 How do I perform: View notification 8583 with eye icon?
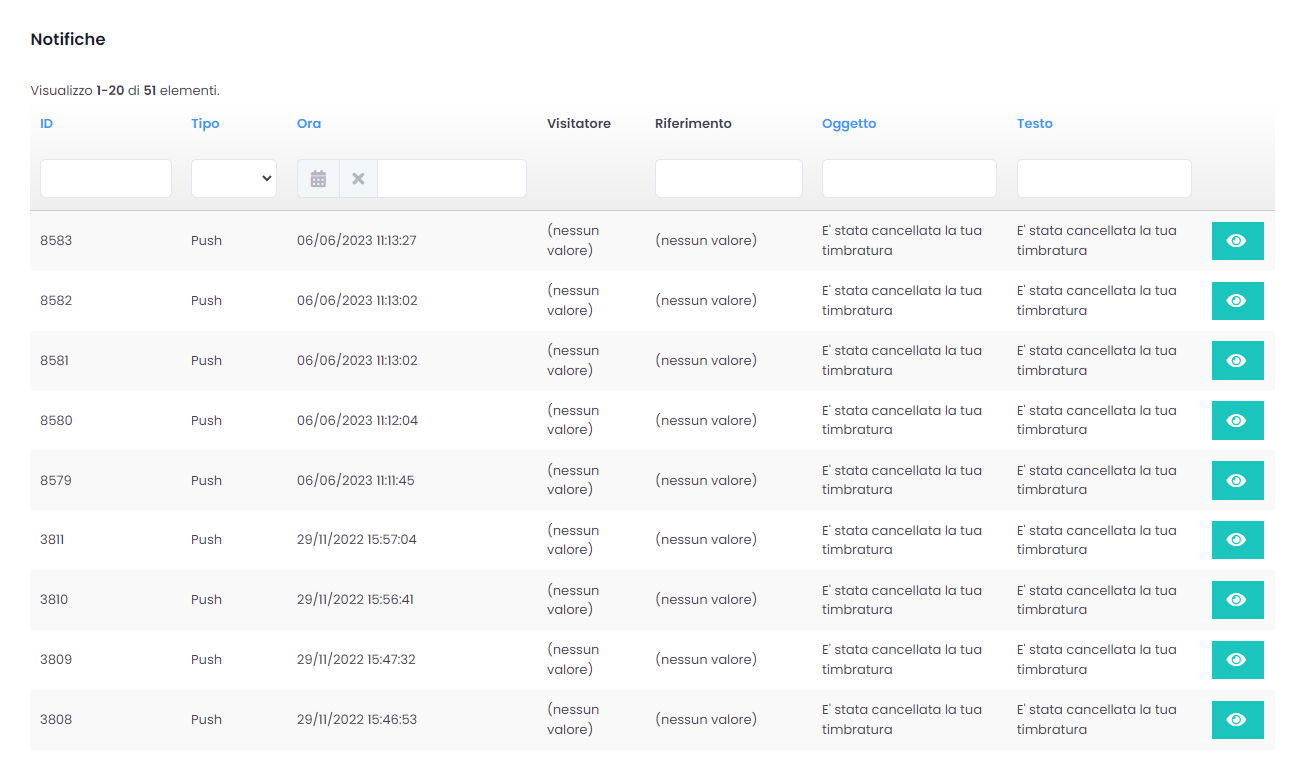pyautogui.click(x=1237, y=241)
